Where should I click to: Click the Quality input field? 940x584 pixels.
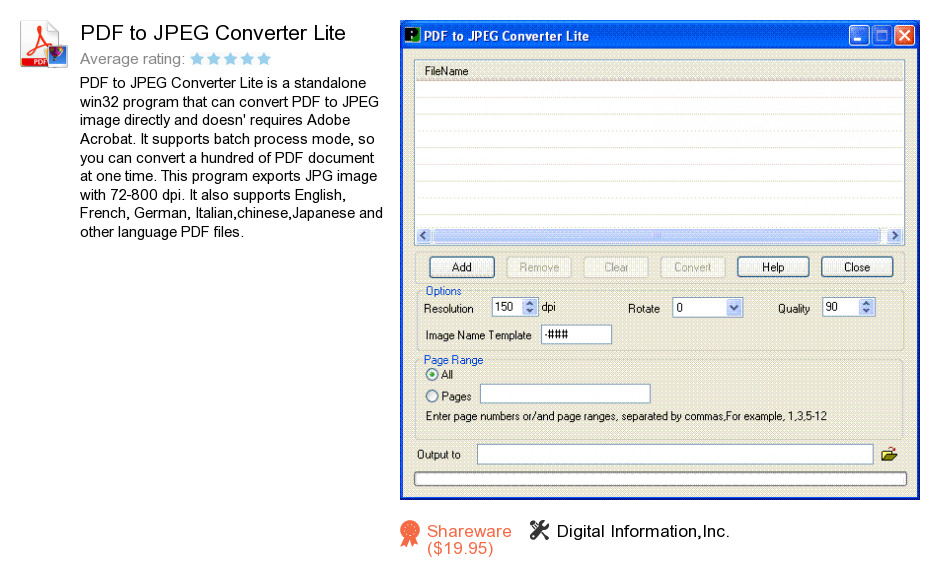pos(840,307)
